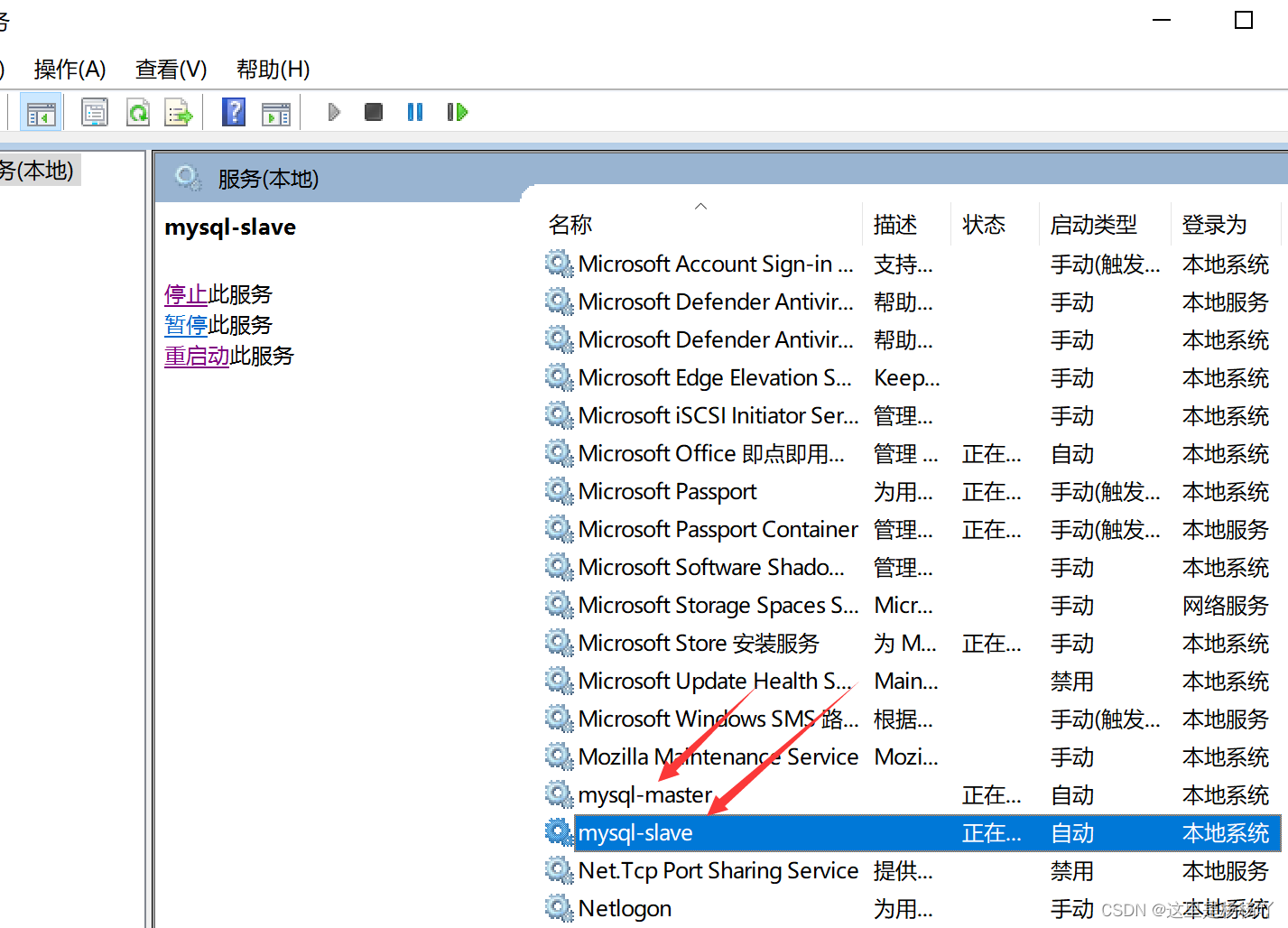Select Mozilla Maintenance Service row
This screenshot has width=1288, height=928.
(x=912, y=756)
